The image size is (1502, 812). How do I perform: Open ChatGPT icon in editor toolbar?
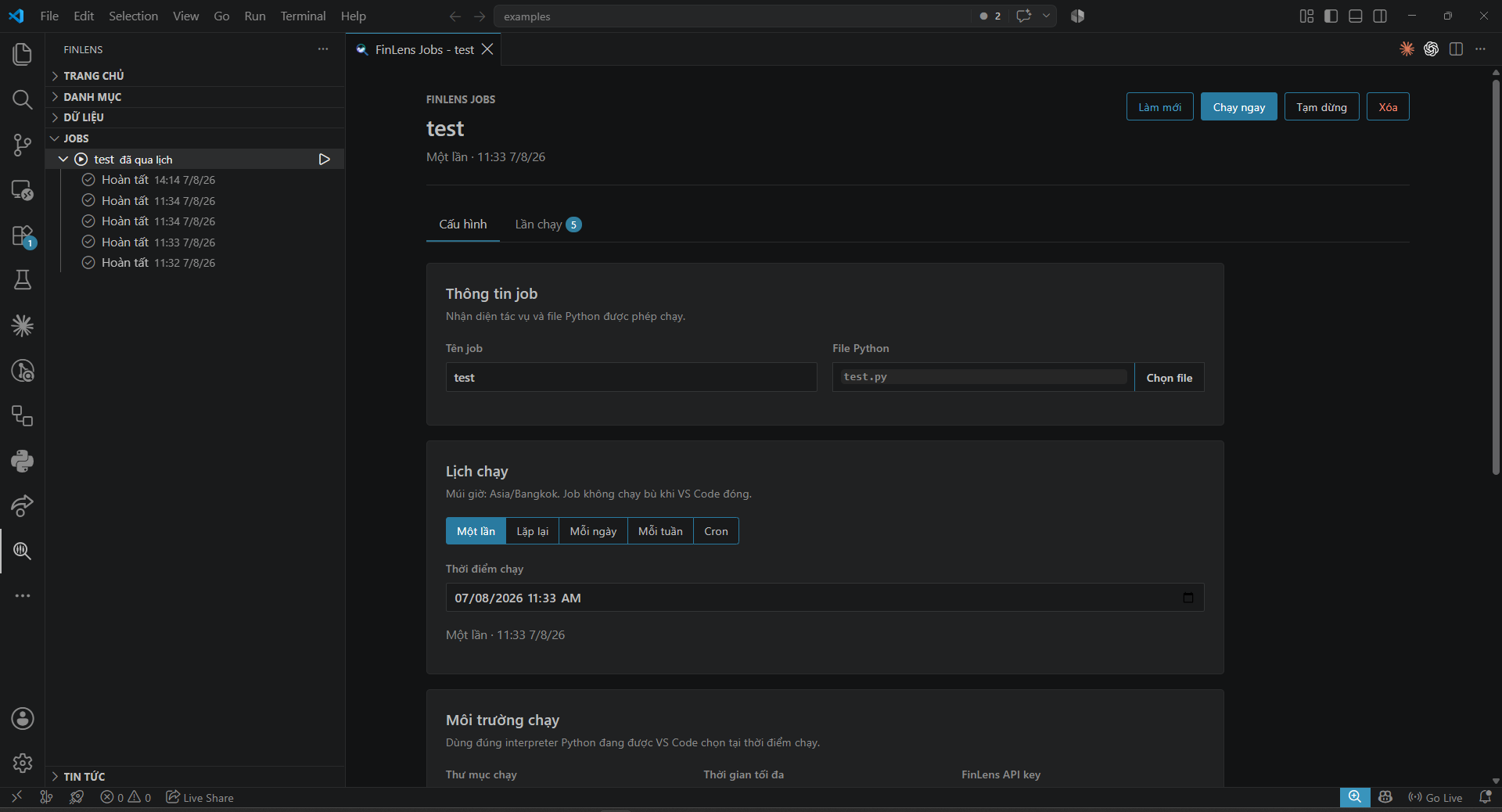pyautogui.click(x=1431, y=49)
